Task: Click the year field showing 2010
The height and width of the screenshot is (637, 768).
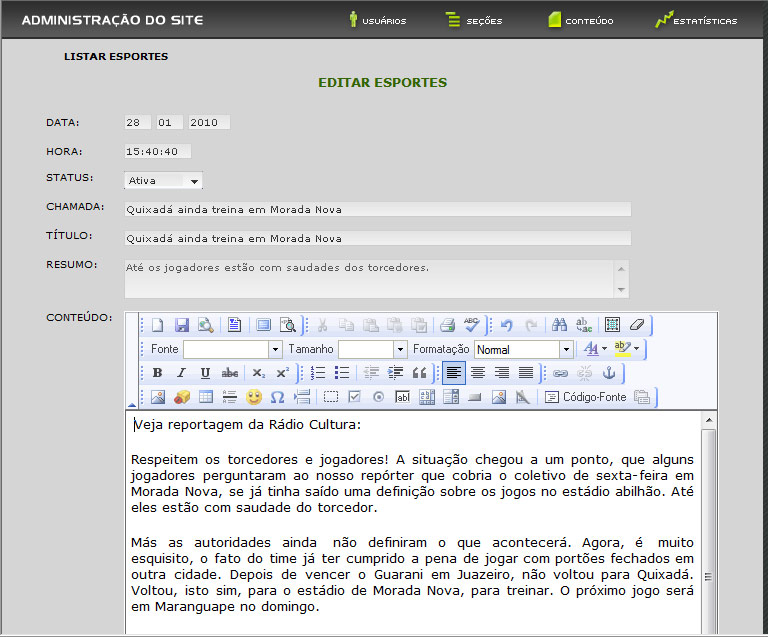Action: [x=209, y=122]
